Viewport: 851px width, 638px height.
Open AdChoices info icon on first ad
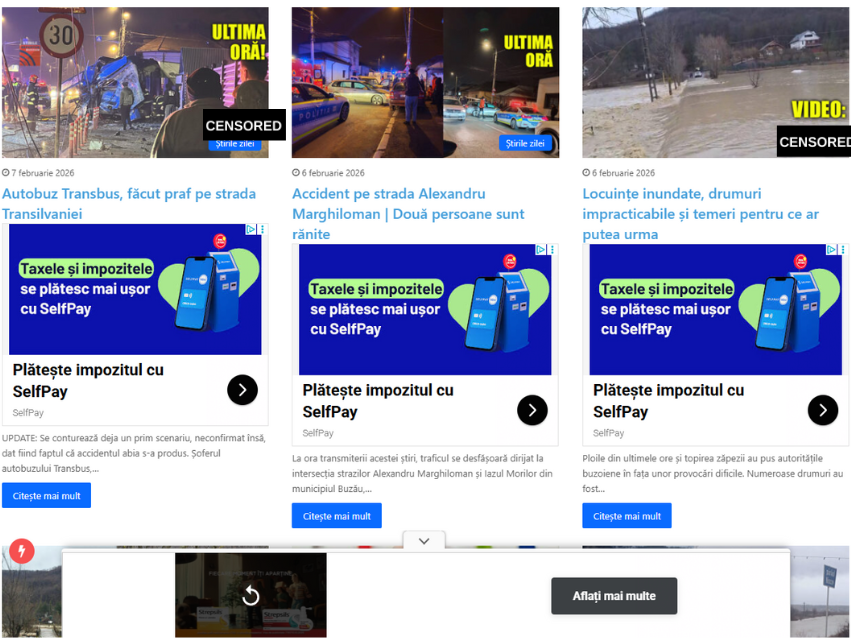[252, 230]
